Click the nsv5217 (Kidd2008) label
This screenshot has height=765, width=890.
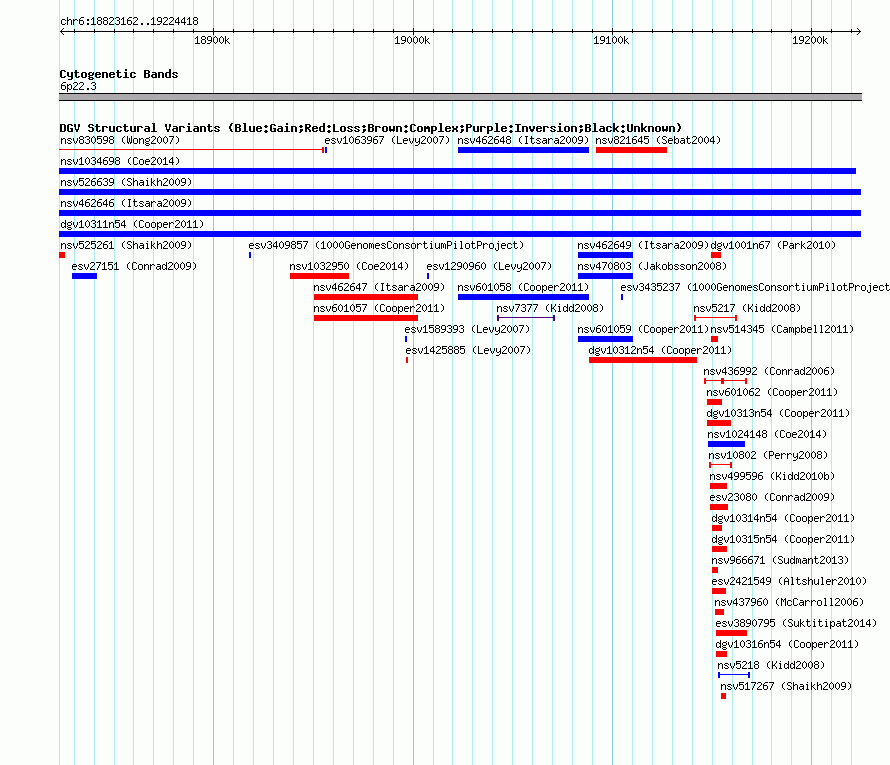[x=747, y=308]
